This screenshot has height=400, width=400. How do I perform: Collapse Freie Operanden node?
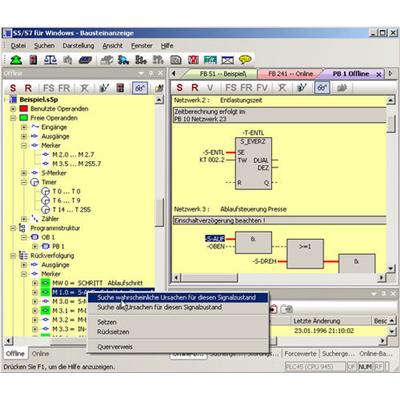pyautogui.click(x=13, y=118)
